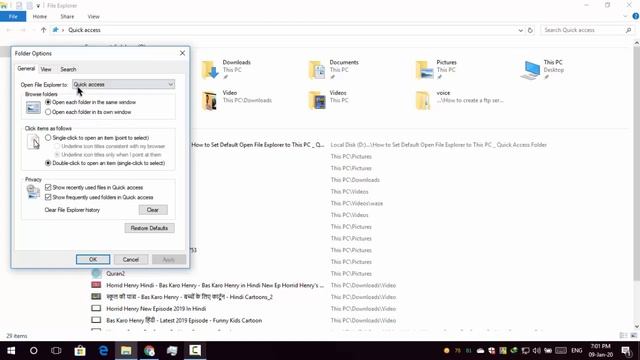Click the Windows Start button
The image size is (640, 360).
pos(11,351)
